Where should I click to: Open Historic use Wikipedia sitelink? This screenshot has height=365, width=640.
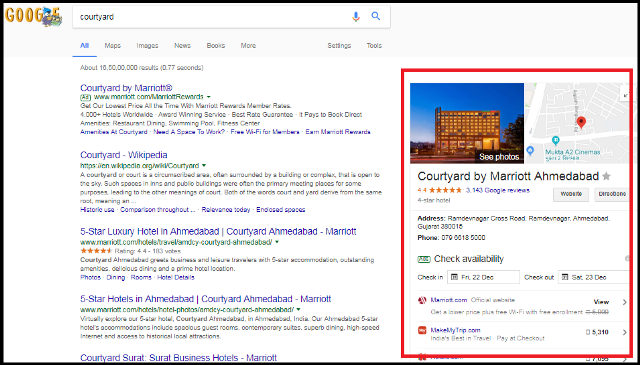[97, 210]
